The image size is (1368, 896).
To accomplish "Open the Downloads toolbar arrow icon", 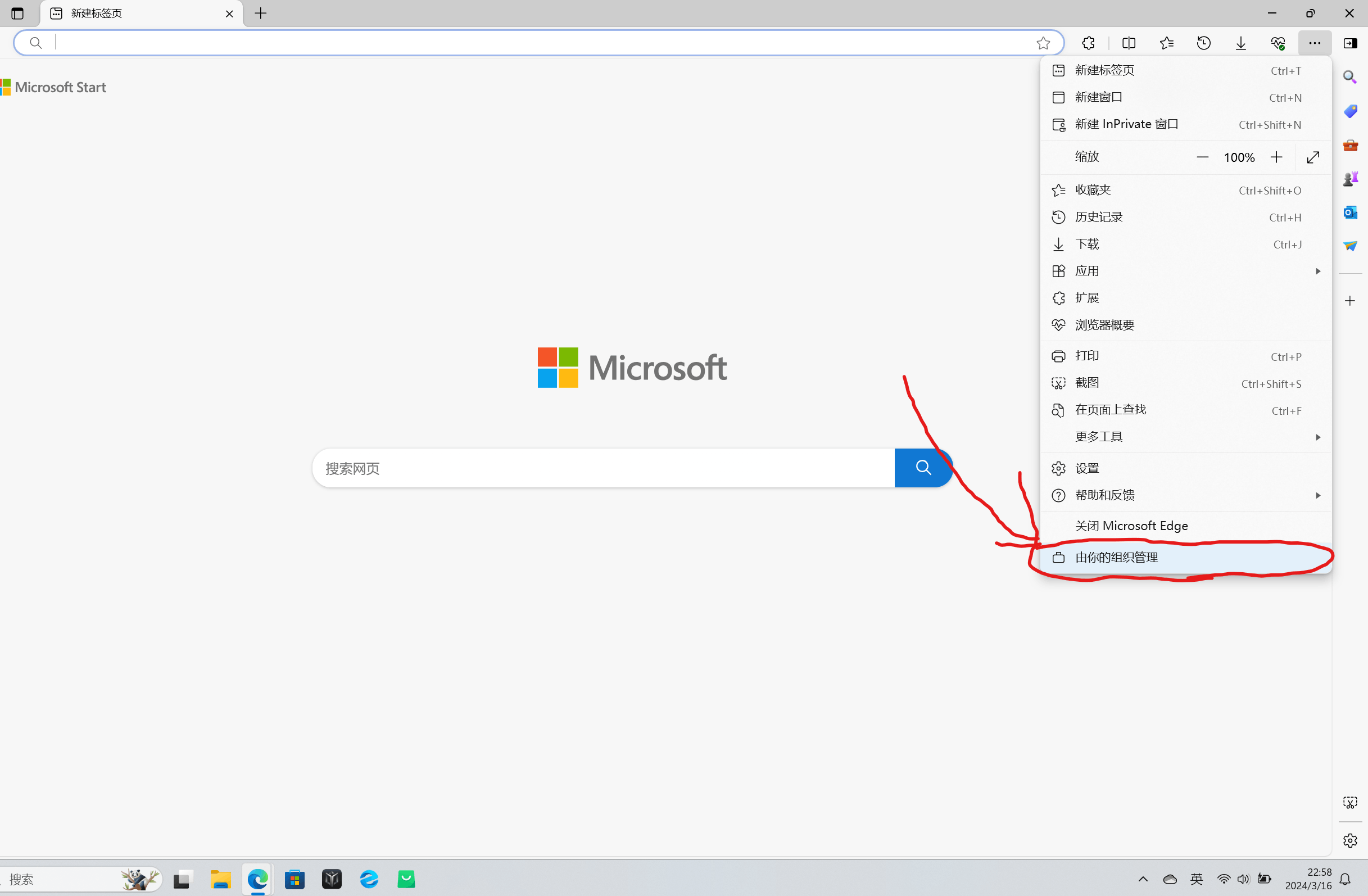I will click(1241, 43).
